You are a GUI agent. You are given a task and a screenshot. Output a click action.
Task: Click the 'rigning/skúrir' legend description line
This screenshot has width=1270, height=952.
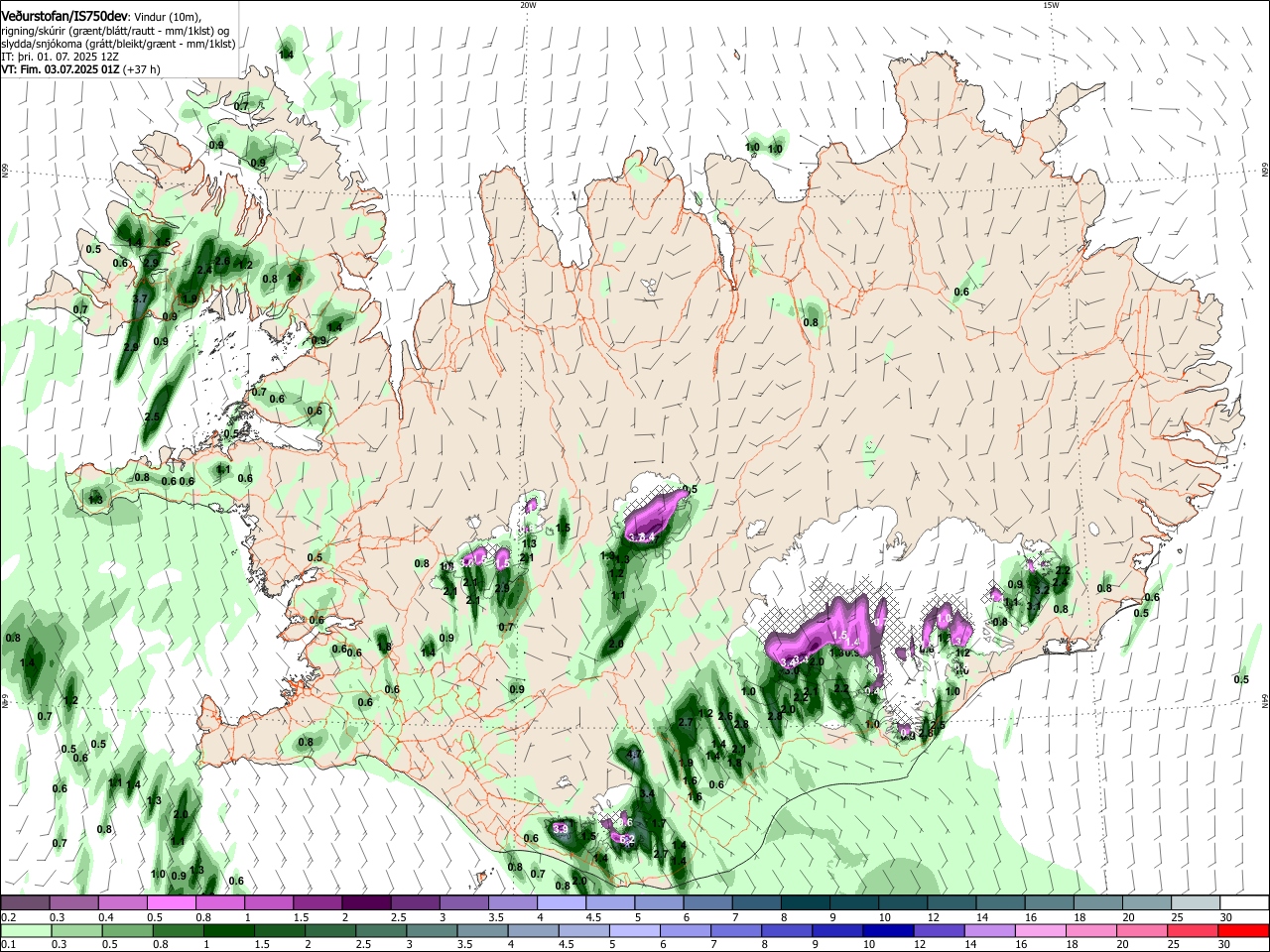[x=117, y=31]
